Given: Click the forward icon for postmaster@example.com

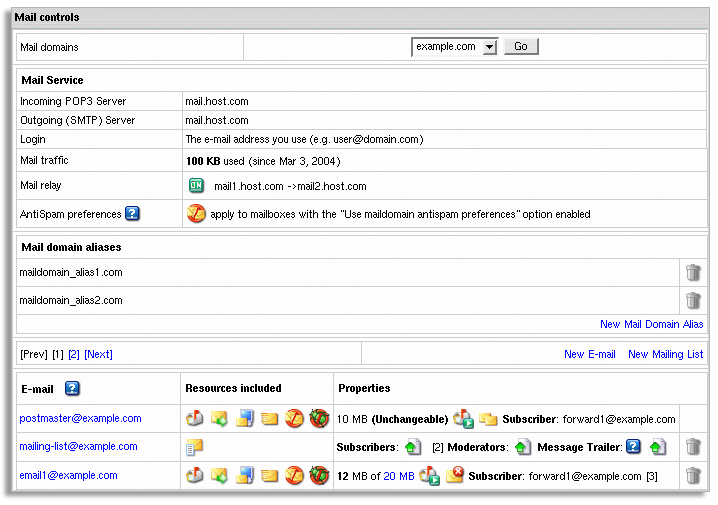Looking at the screenshot, I should tap(219, 418).
